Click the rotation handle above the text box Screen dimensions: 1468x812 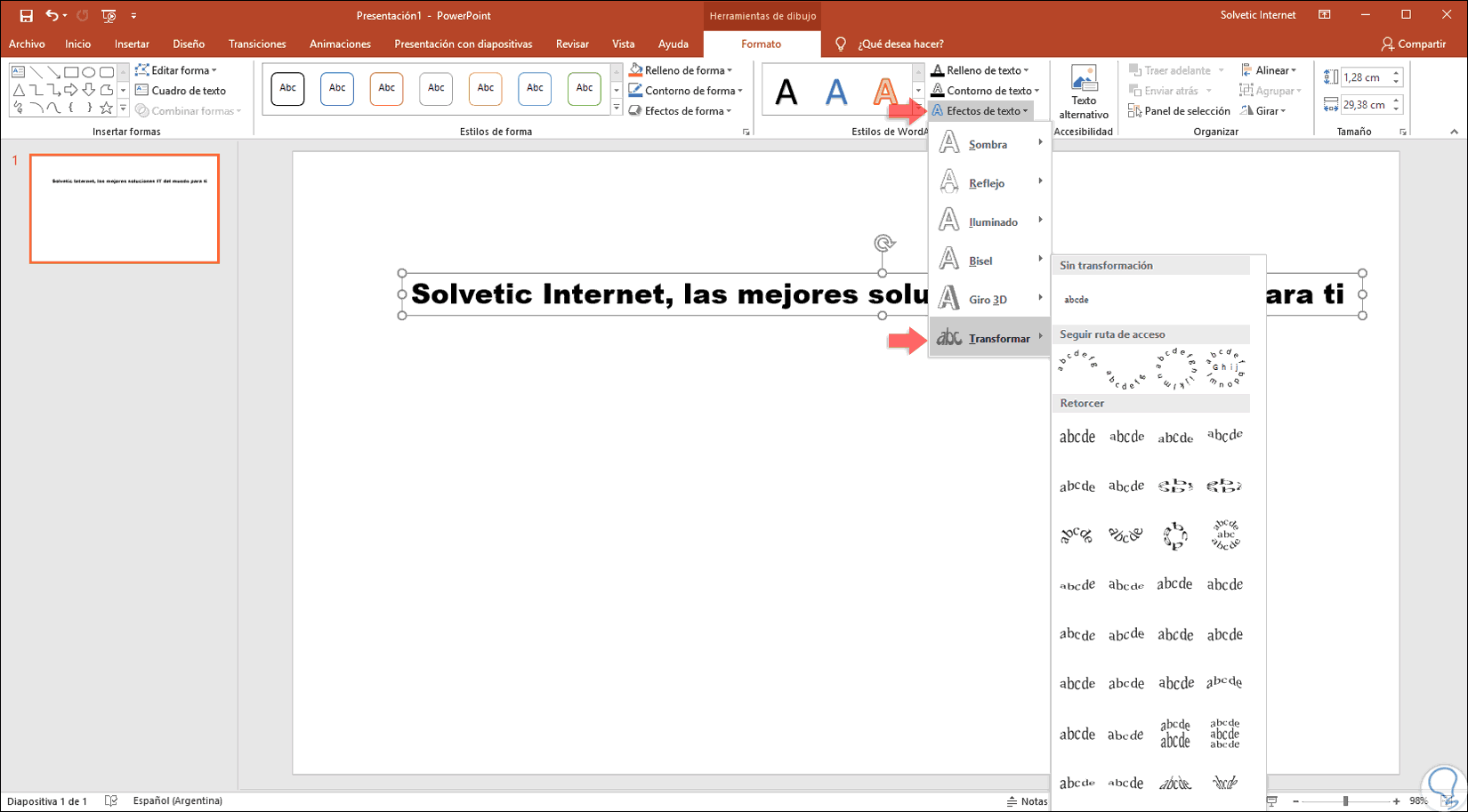883,243
